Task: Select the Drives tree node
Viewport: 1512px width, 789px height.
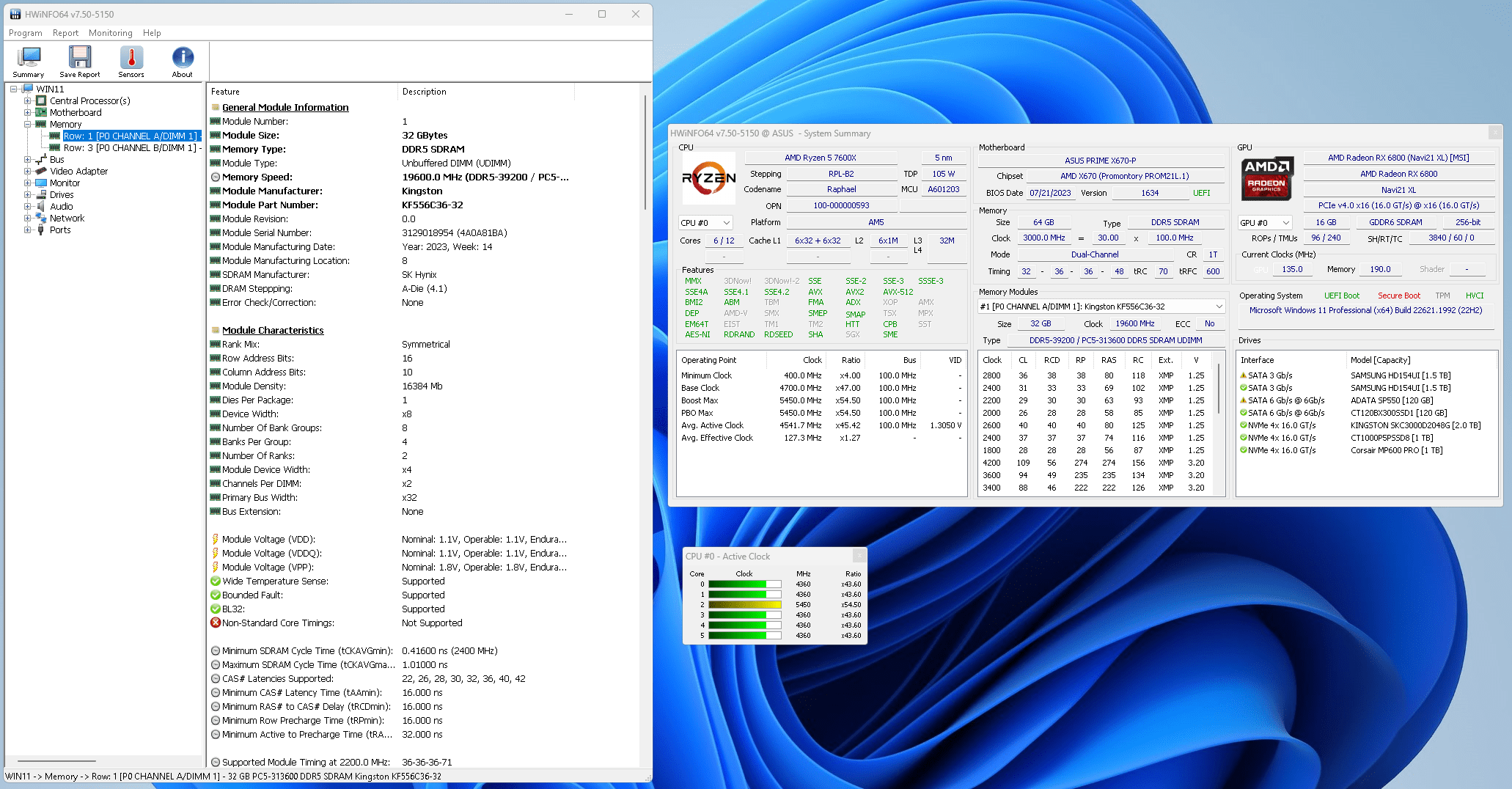Action: click(62, 194)
